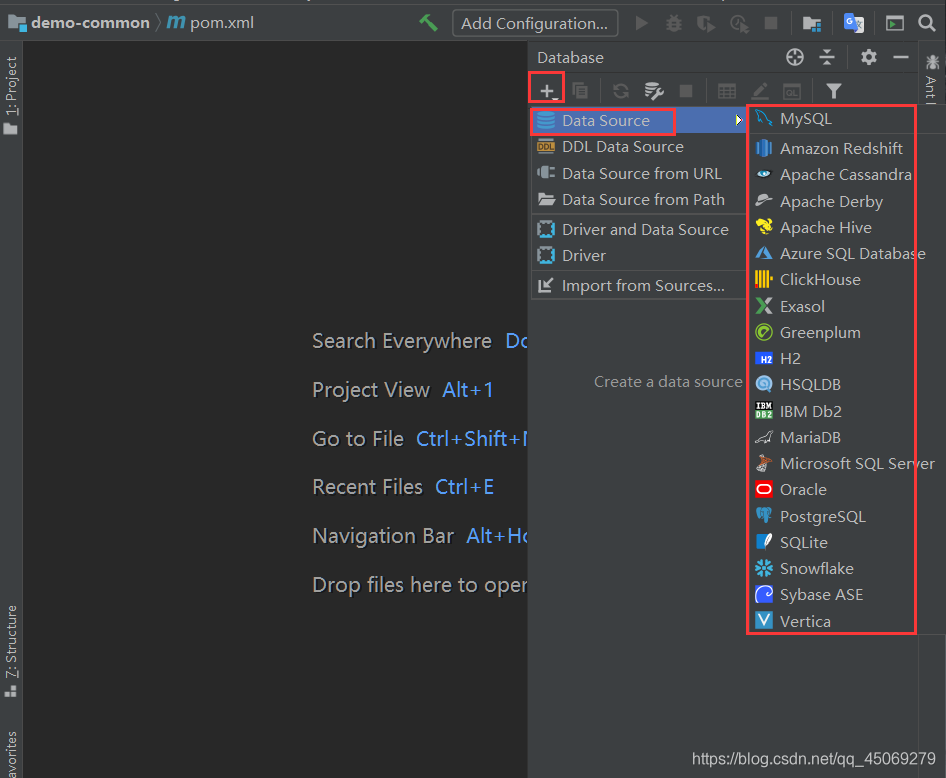Click the Stop square icon in the top toolbar

click(770, 24)
